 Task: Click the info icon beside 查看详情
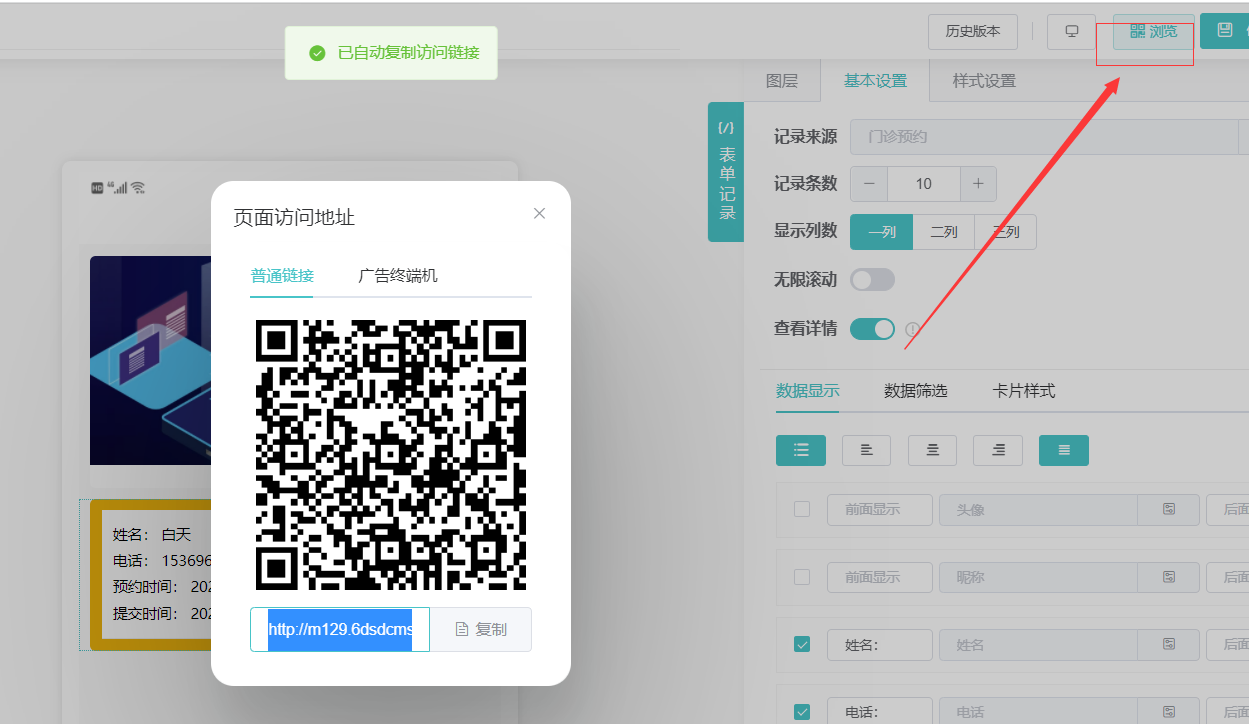(x=912, y=329)
